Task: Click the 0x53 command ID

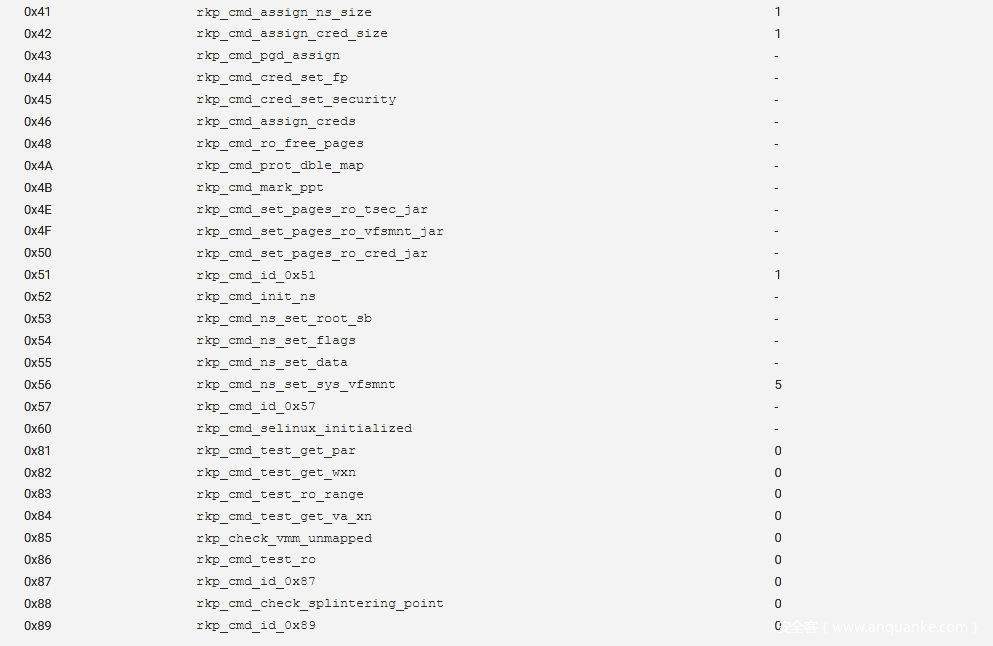Action: pyautogui.click(x=38, y=319)
